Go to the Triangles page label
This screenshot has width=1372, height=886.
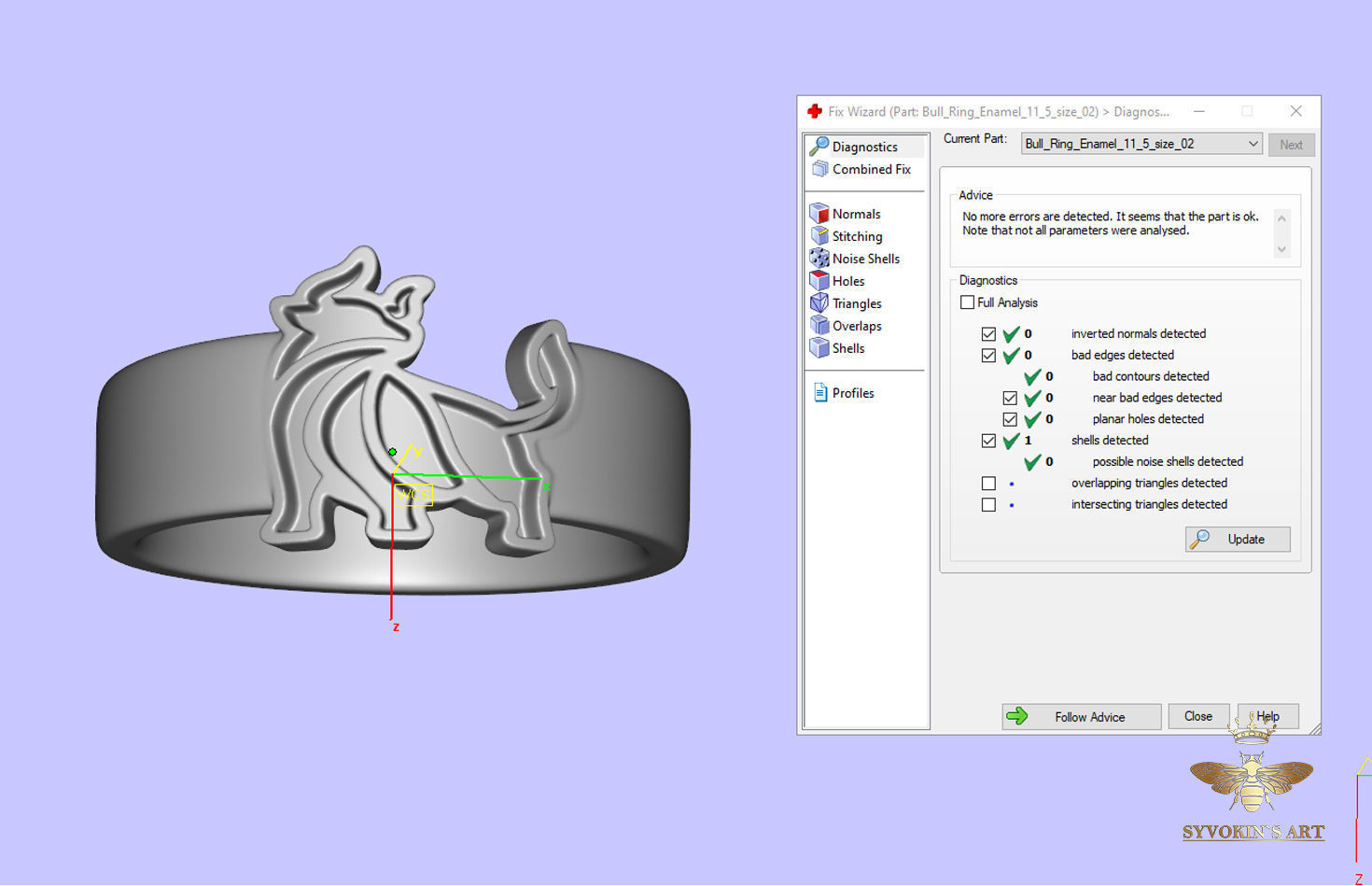857,303
